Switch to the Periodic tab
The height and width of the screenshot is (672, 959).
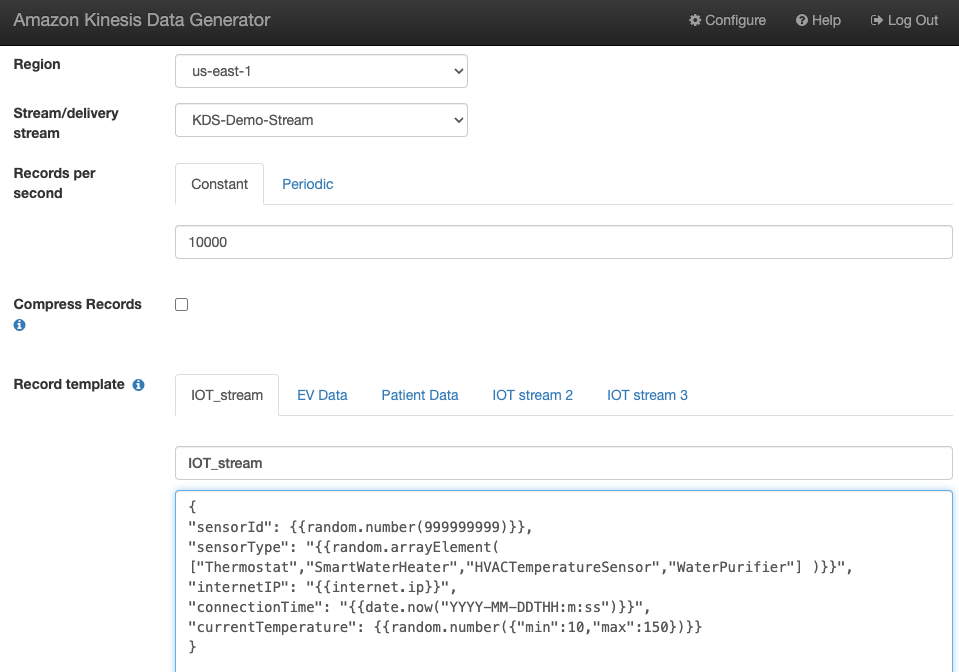[308, 184]
